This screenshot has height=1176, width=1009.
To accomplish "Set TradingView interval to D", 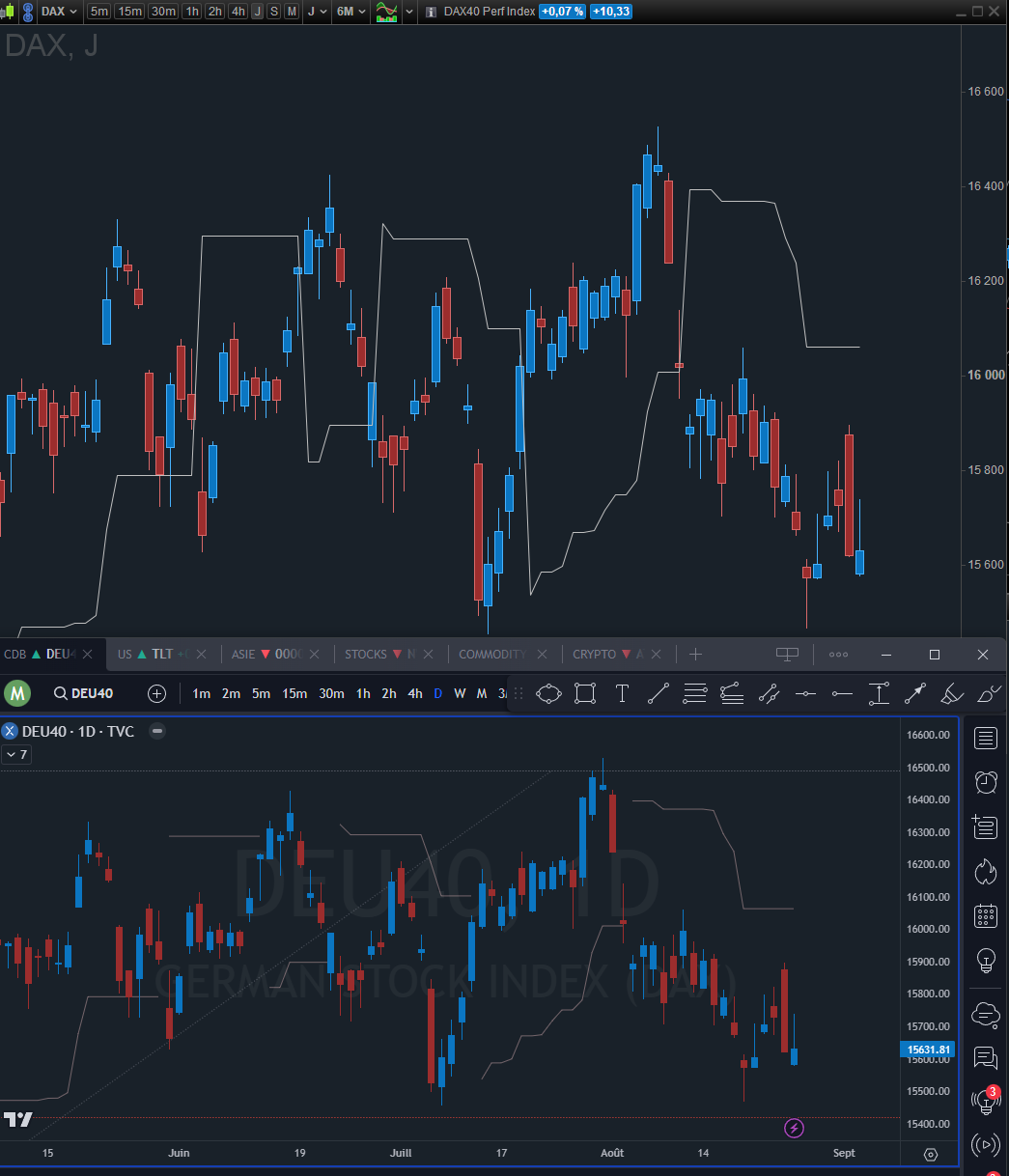I will coord(437,693).
